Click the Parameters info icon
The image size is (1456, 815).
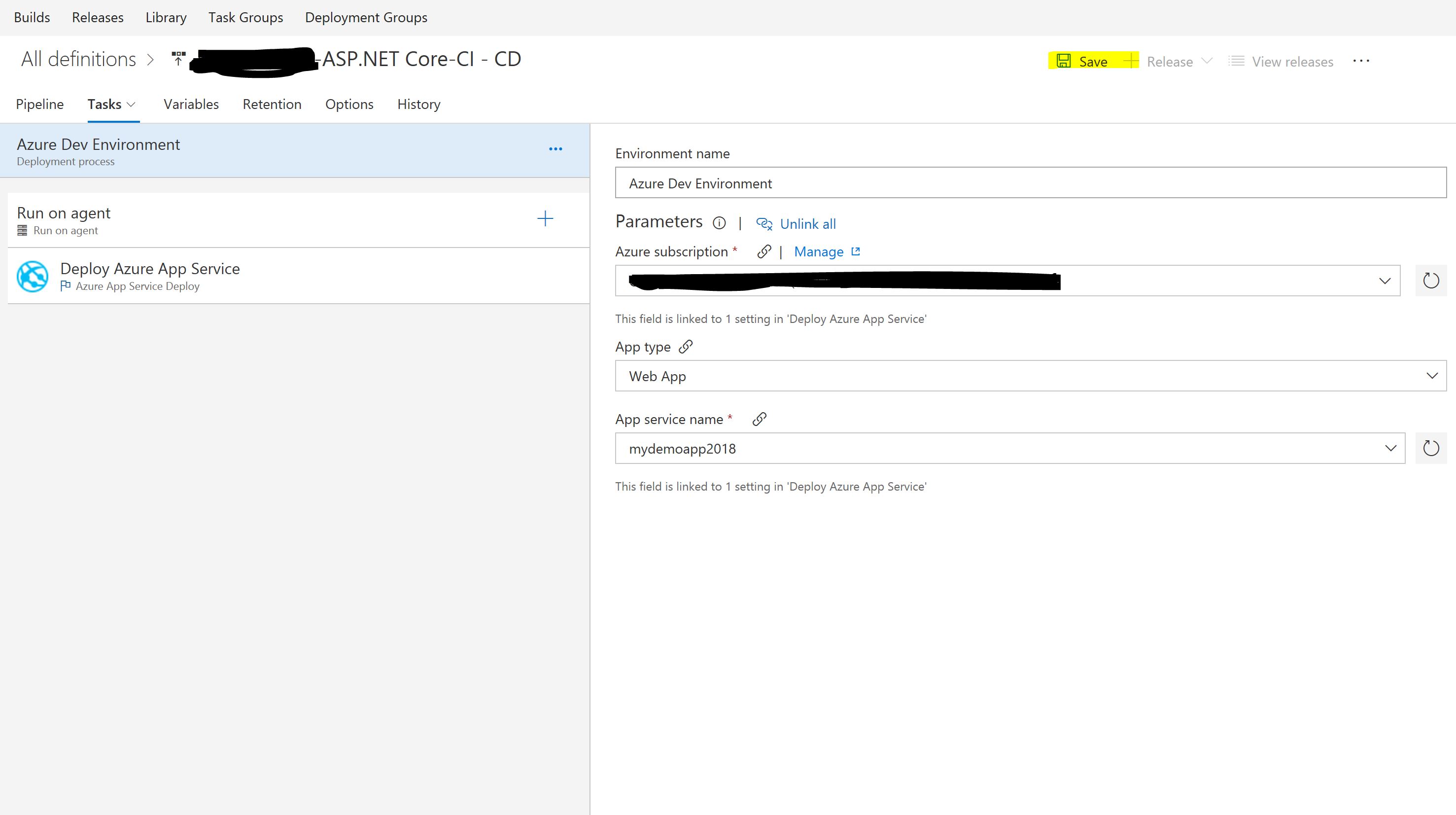[x=719, y=223]
